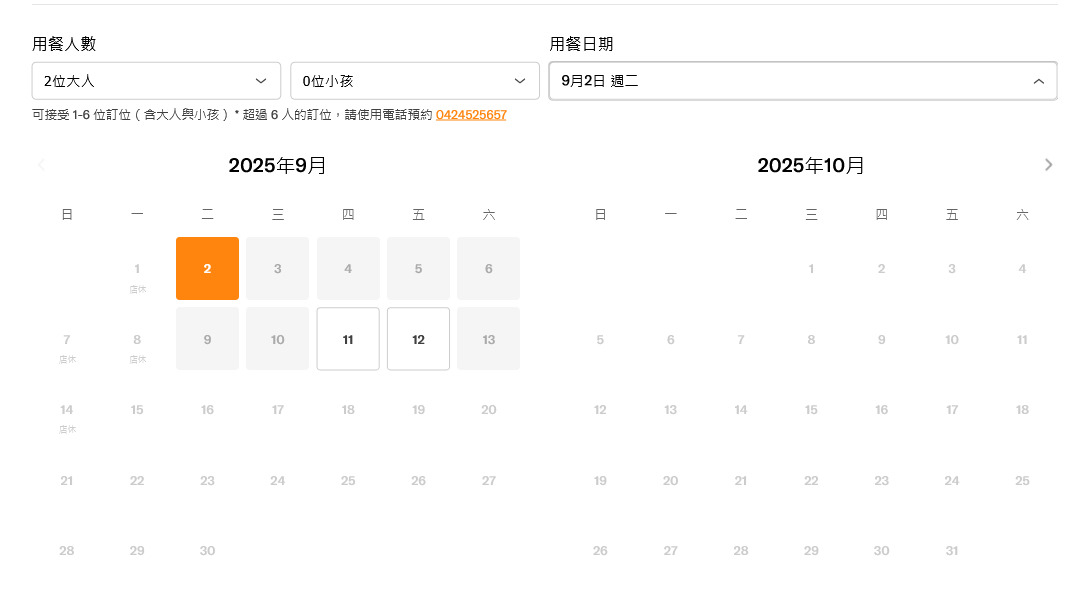Screen dimensions: 1070x598
Task: Click September 30 in the left calendar
Action: tap(207, 551)
